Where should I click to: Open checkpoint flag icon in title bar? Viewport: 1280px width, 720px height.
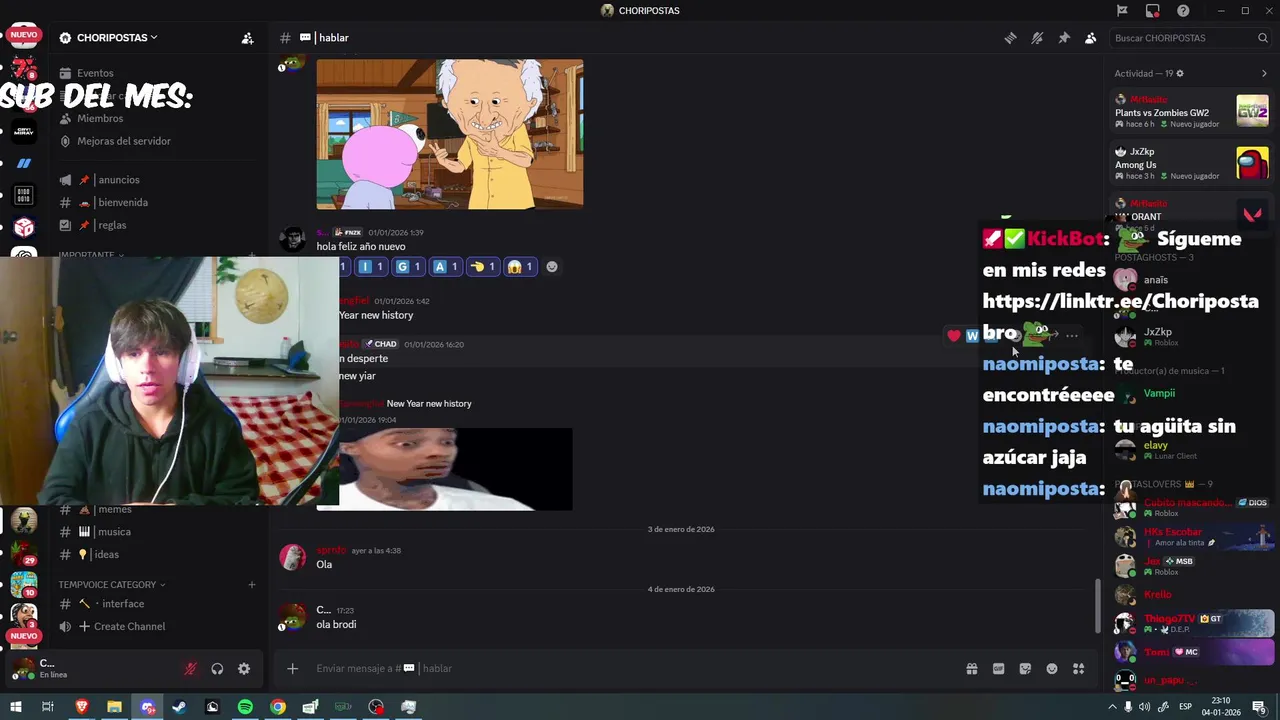(1122, 11)
